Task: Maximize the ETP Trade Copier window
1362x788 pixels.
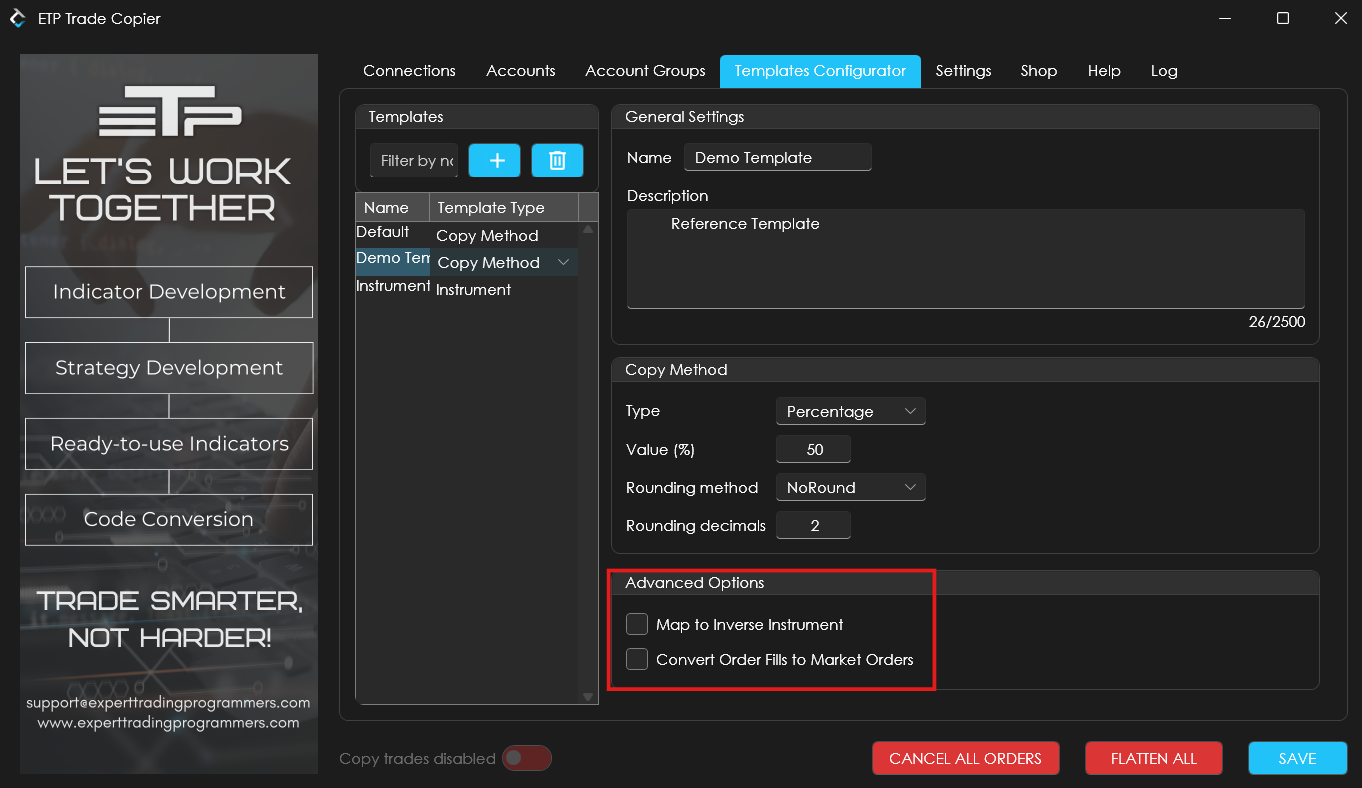Action: (1283, 18)
